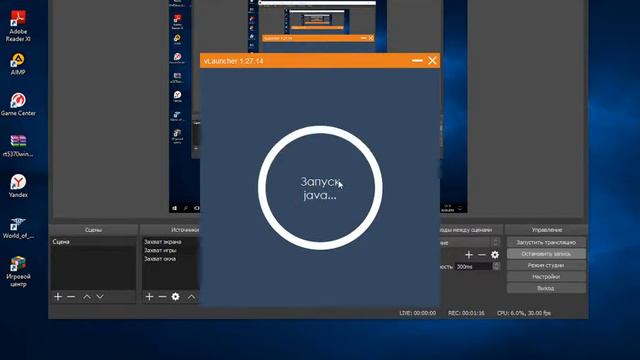Remove the selected source with the minus icon
This screenshot has height=360, width=640.
[162, 297]
